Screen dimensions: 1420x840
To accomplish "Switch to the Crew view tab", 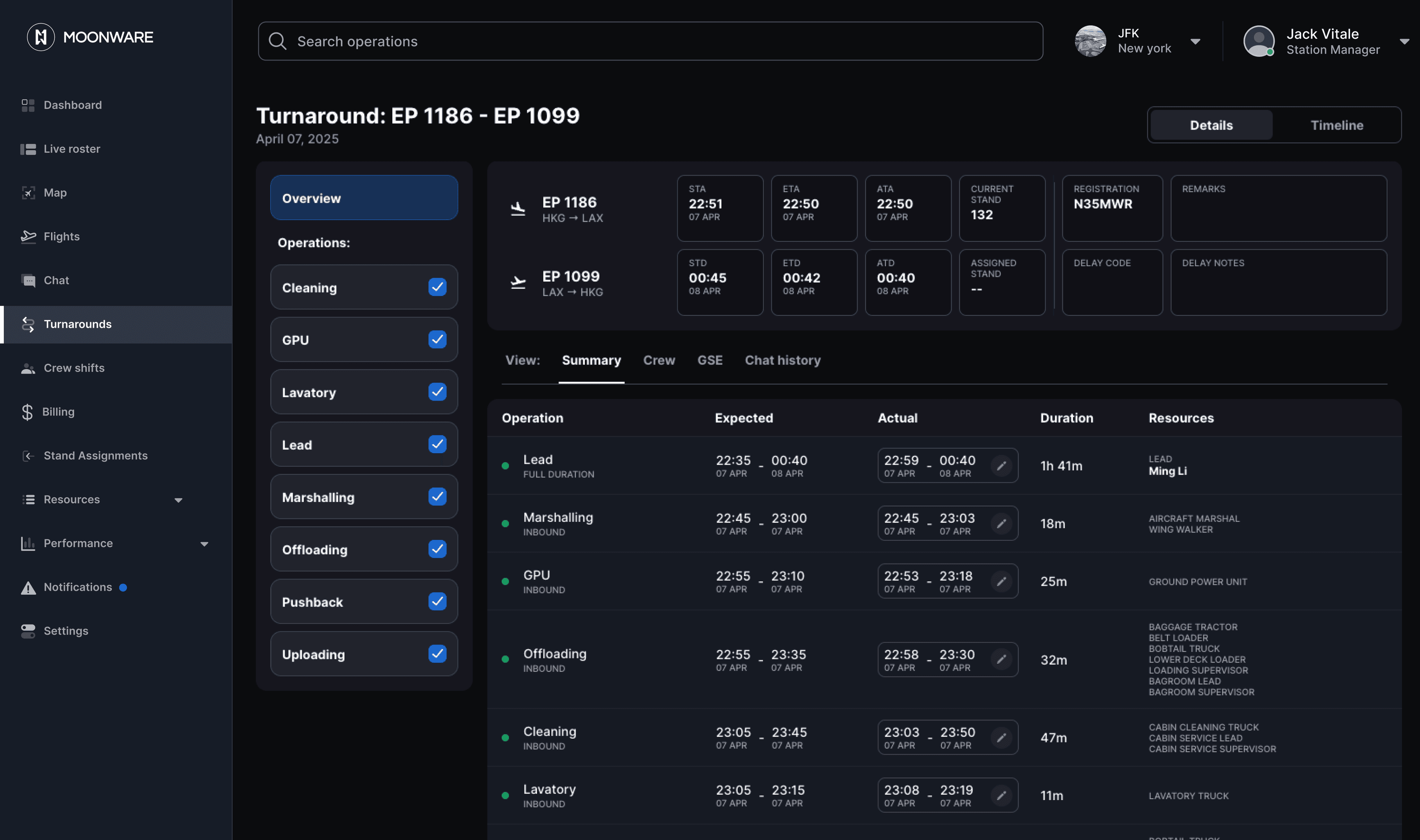I will (x=659, y=360).
